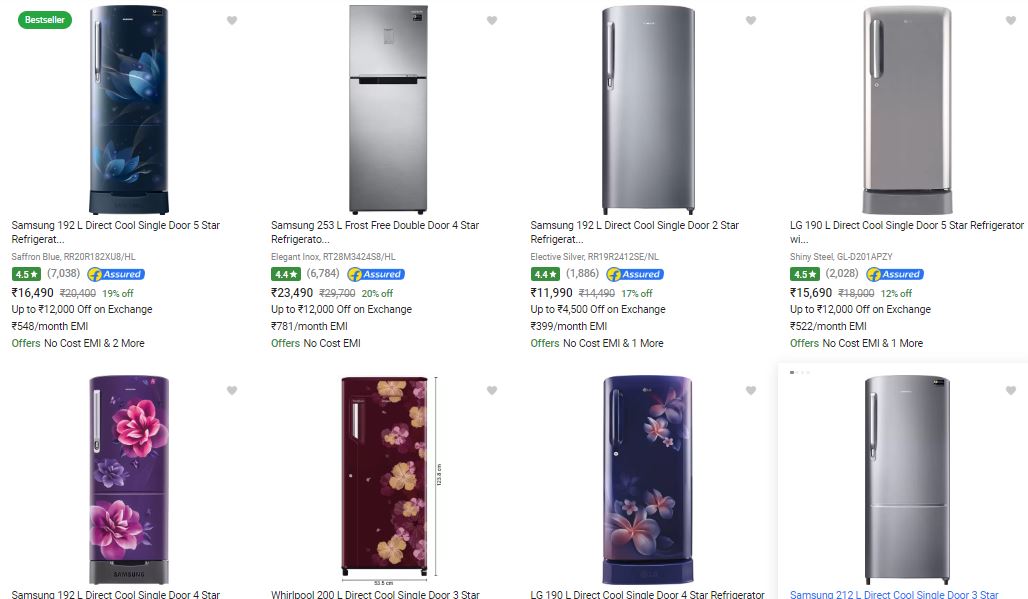Toggle wishlist heart on Samsung 253 L refrigerator
Image resolution: width=1028 pixels, height=599 pixels.
492,21
